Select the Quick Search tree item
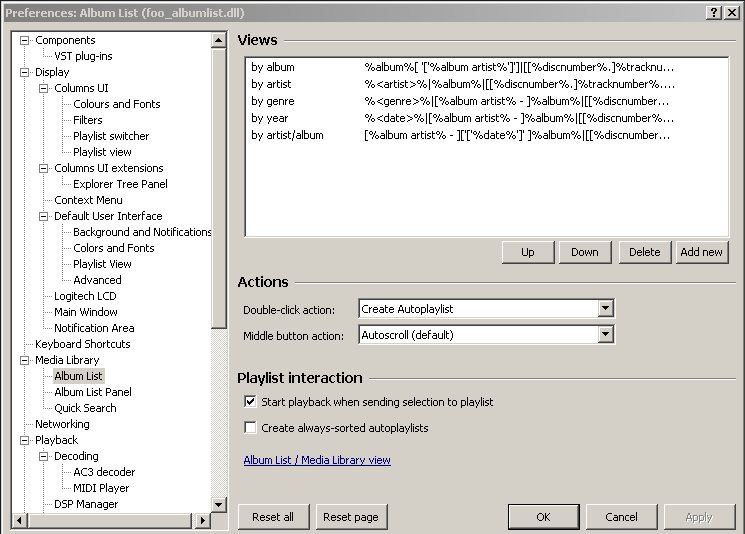 pos(84,408)
